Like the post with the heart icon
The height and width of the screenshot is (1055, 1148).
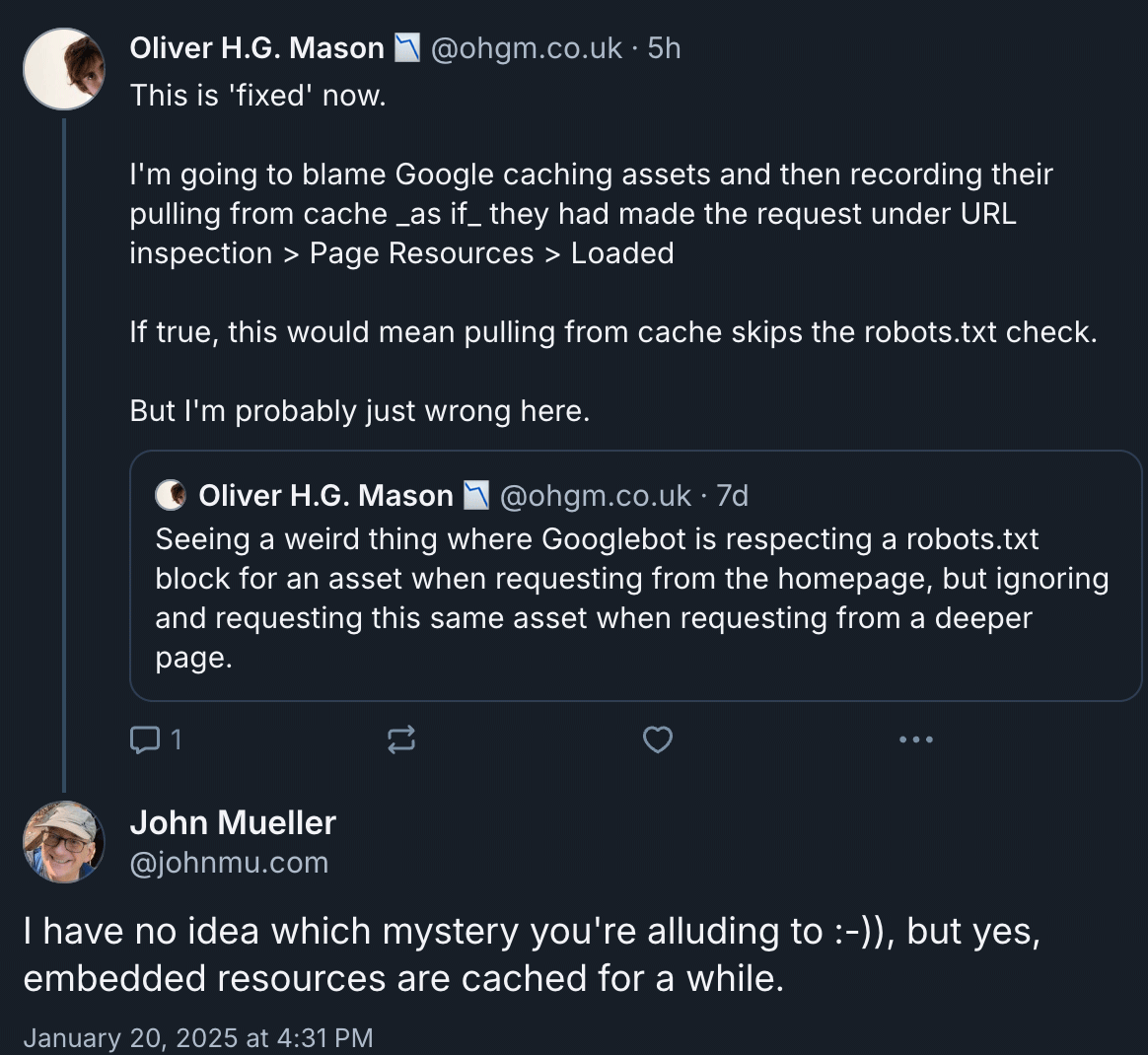coord(658,739)
